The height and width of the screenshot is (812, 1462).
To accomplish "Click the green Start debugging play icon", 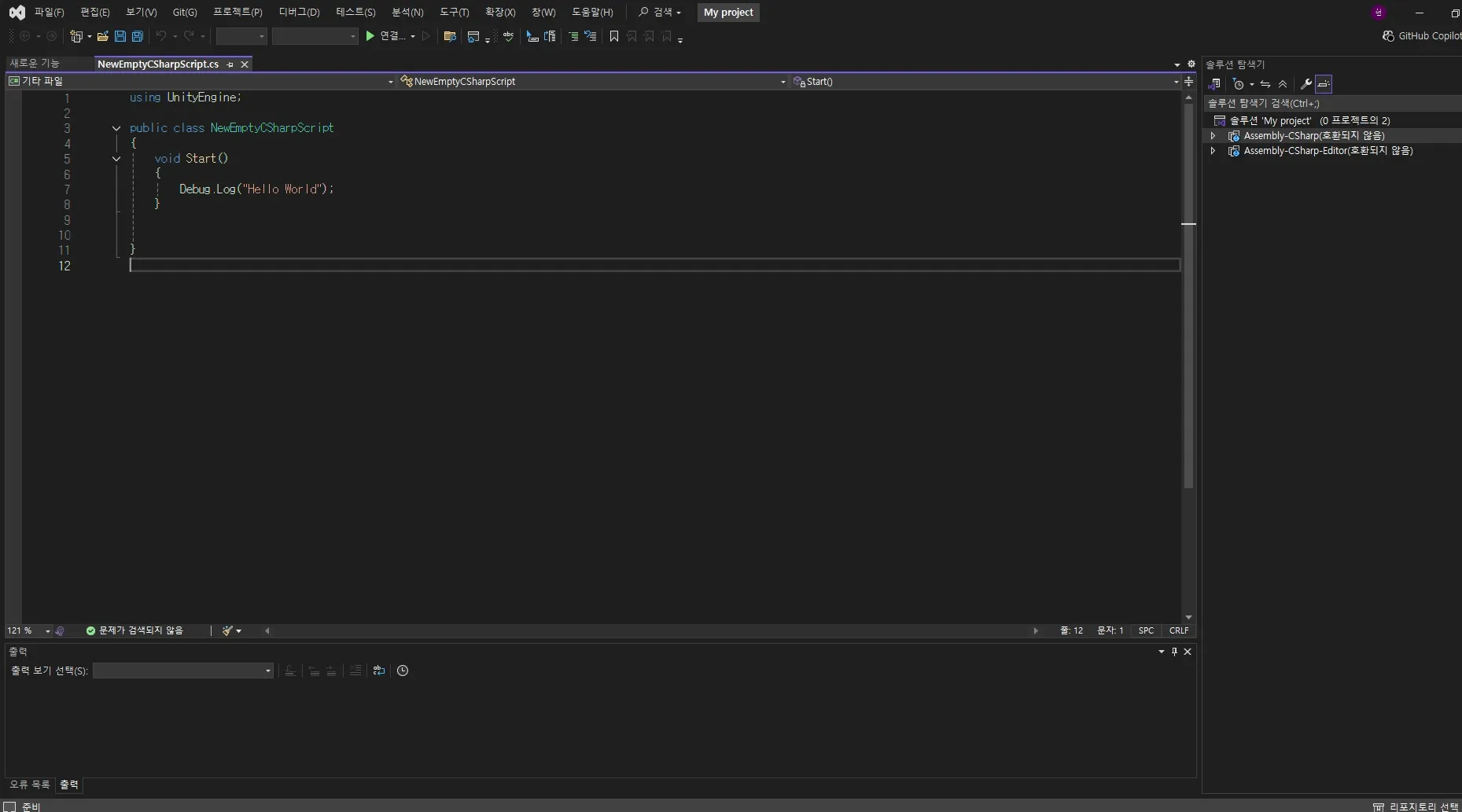I will click(370, 36).
